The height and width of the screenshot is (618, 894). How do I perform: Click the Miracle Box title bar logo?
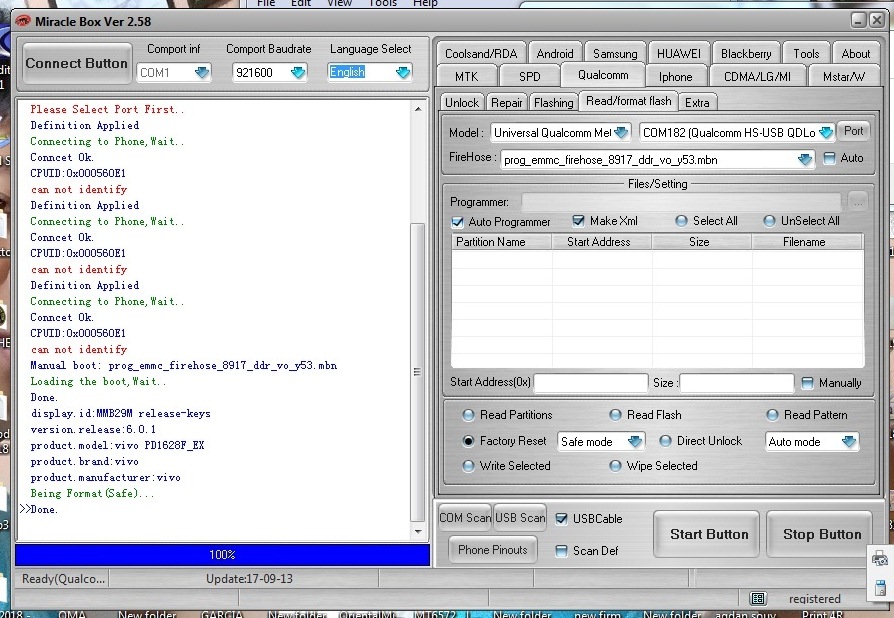click(23, 21)
